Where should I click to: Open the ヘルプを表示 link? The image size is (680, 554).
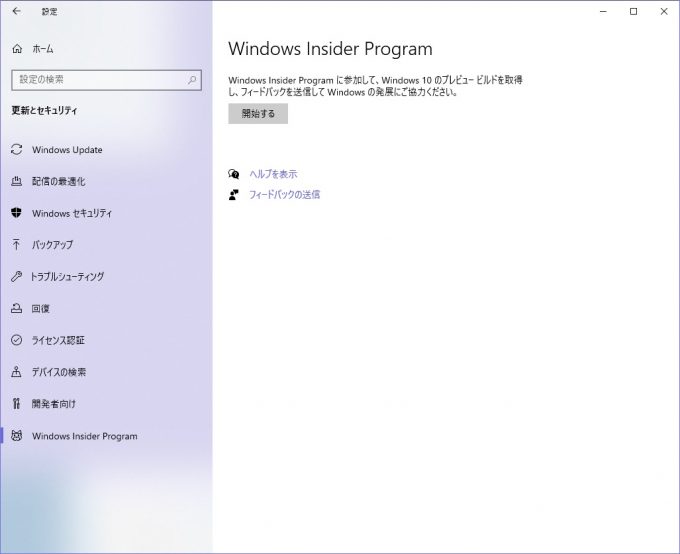[273, 174]
